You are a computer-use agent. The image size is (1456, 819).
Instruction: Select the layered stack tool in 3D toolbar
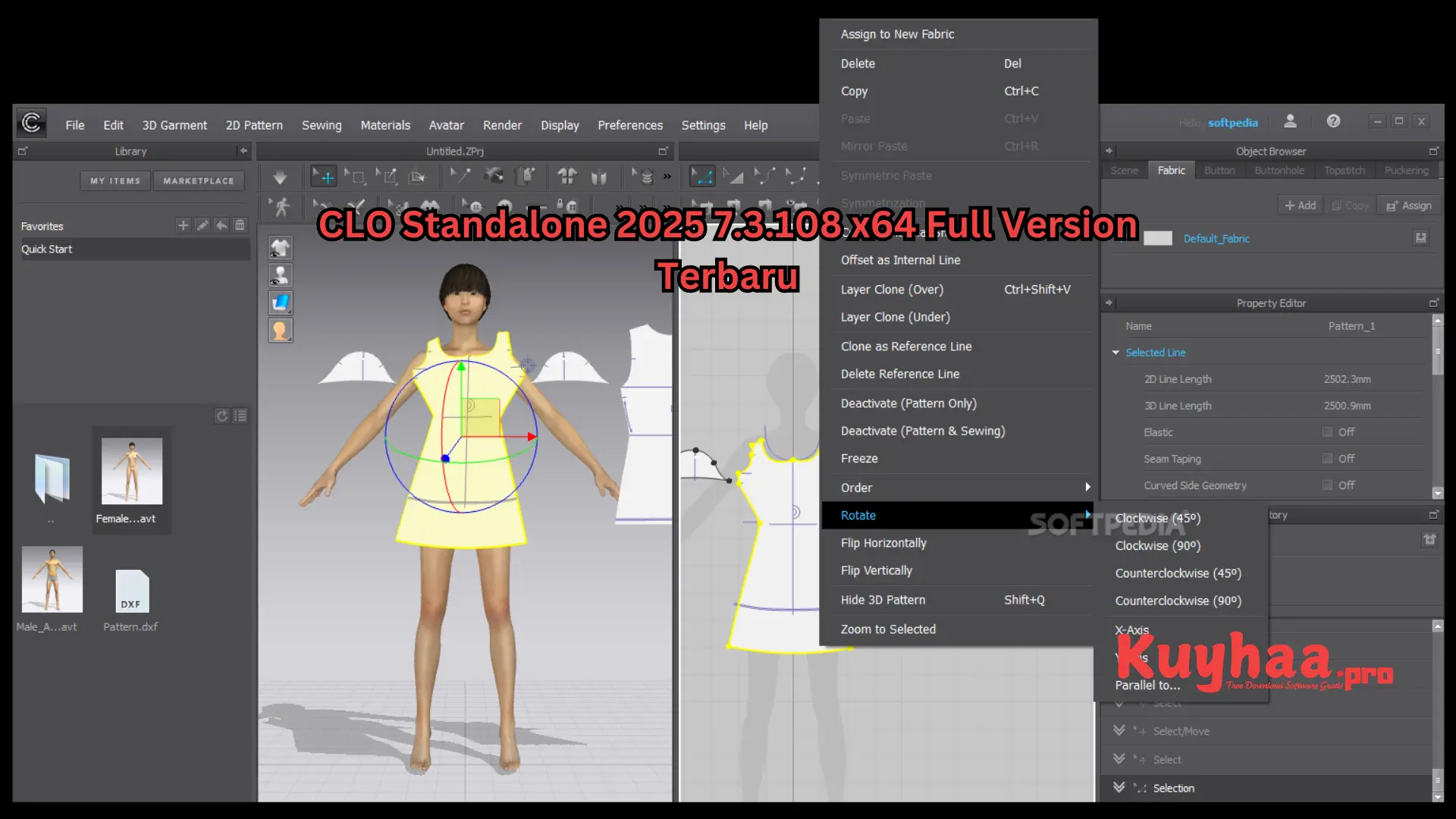(x=643, y=177)
